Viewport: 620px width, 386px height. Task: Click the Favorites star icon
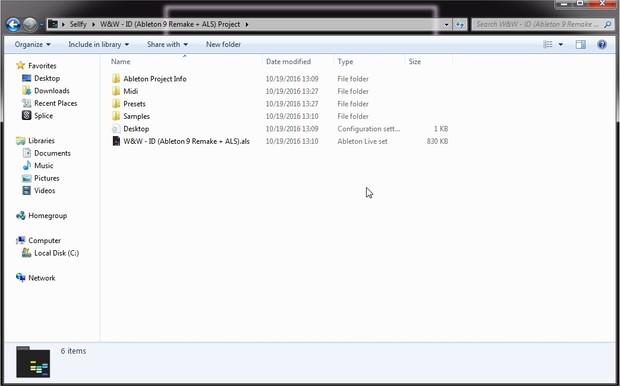click(x=21, y=66)
